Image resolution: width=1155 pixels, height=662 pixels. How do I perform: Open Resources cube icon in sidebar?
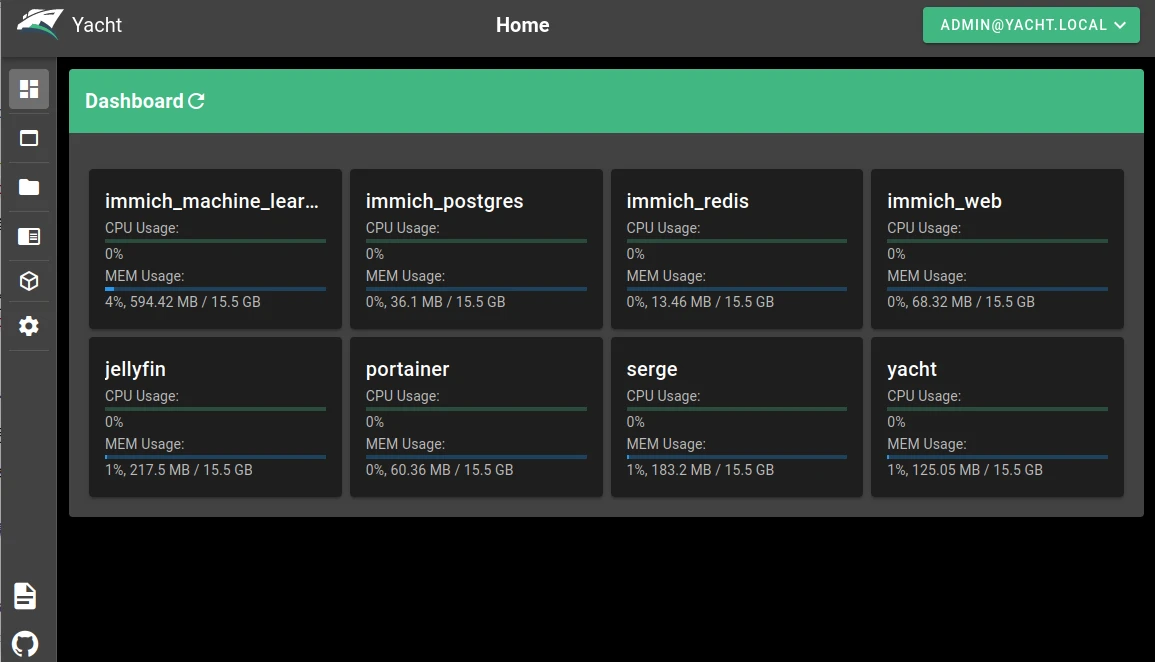(29, 282)
